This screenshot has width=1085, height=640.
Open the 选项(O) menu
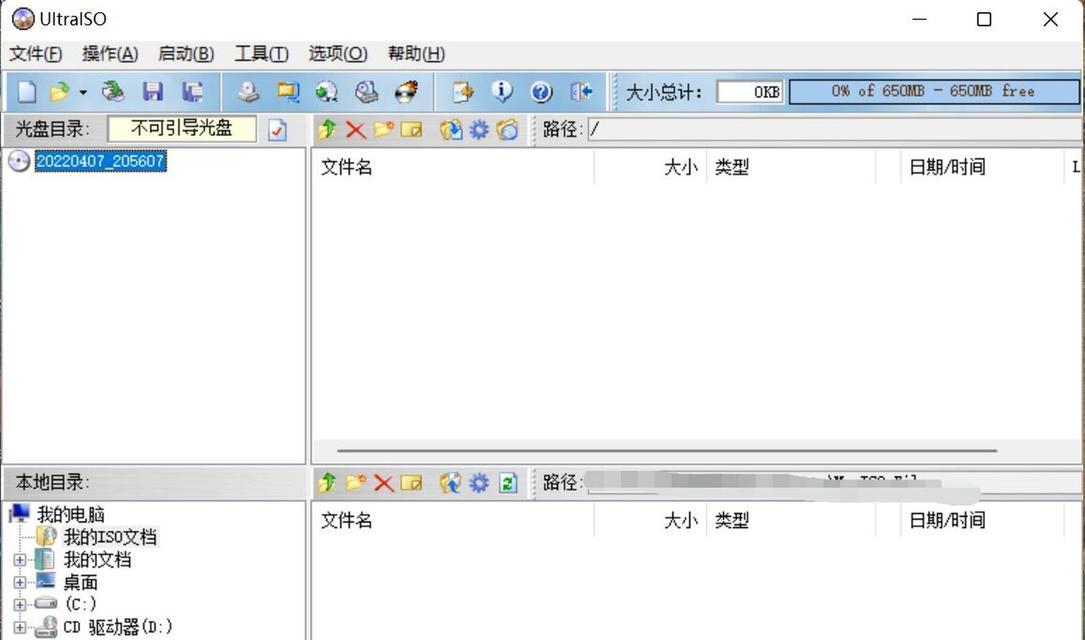coord(338,54)
